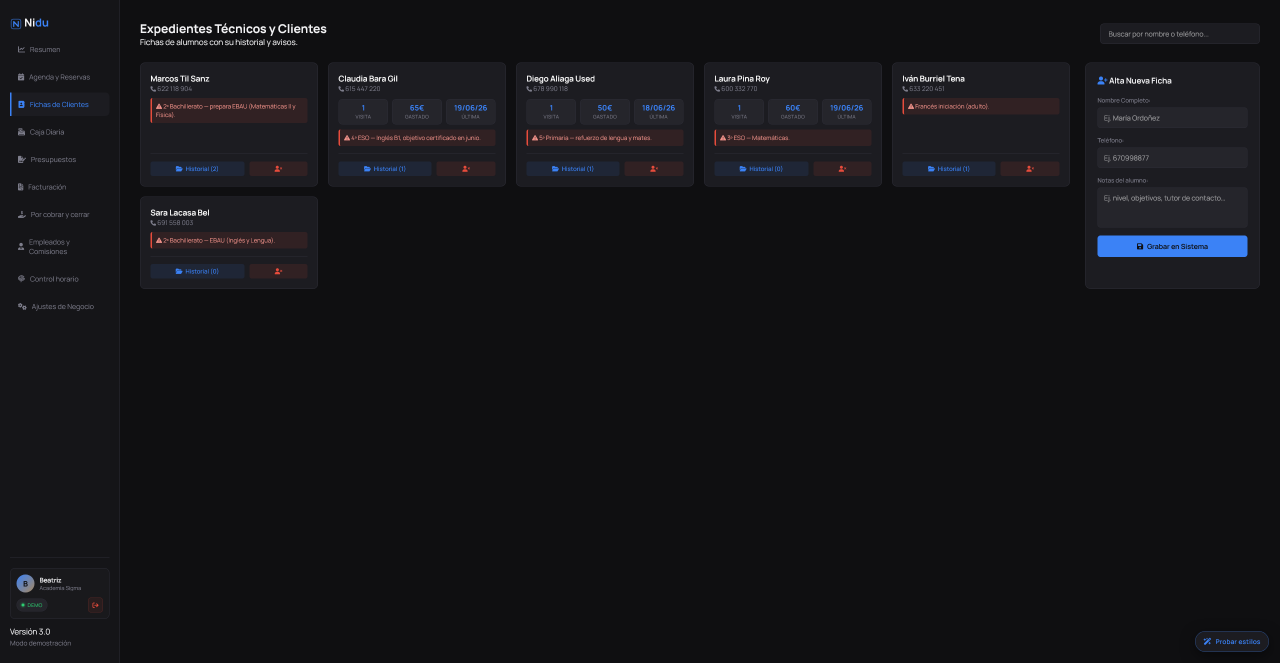
Task: Select the Caja Diaria cash register icon
Action: pyautogui.click(x=21, y=132)
